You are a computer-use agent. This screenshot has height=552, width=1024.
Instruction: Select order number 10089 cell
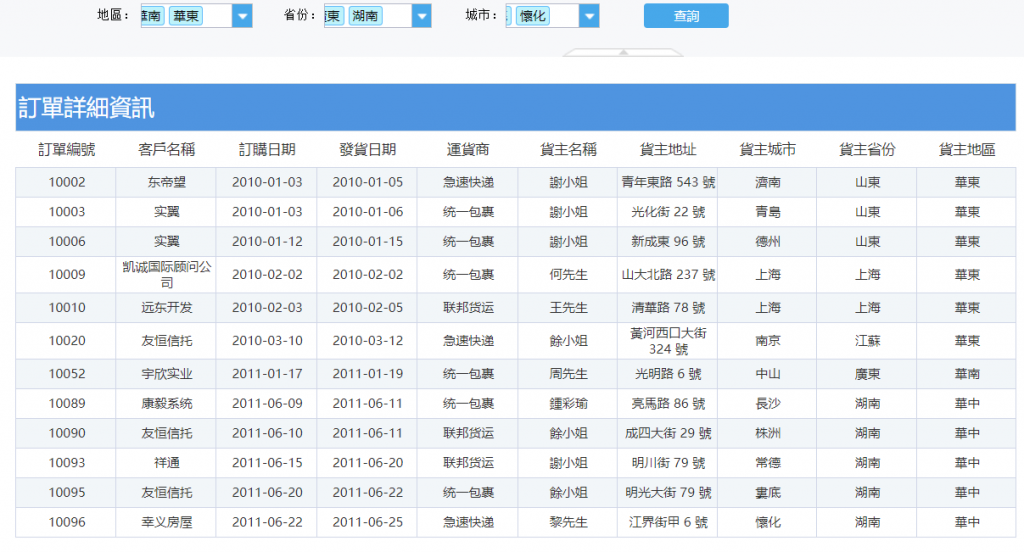click(x=66, y=404)
